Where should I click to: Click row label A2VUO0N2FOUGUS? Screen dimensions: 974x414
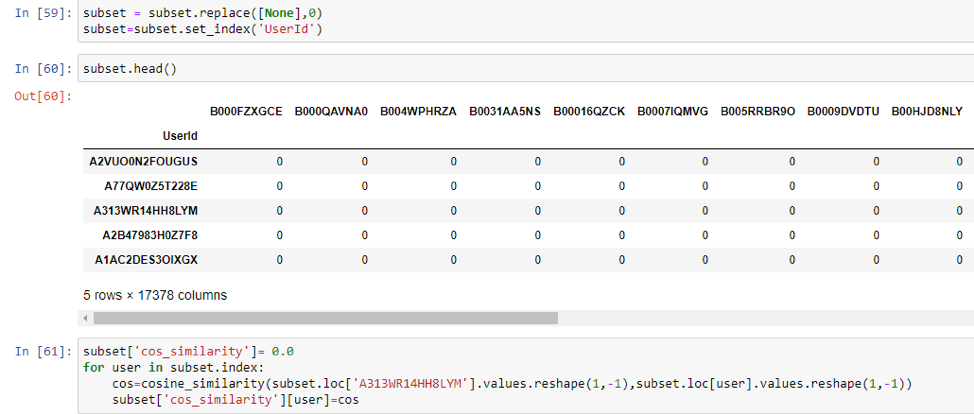tap(143, 162)
